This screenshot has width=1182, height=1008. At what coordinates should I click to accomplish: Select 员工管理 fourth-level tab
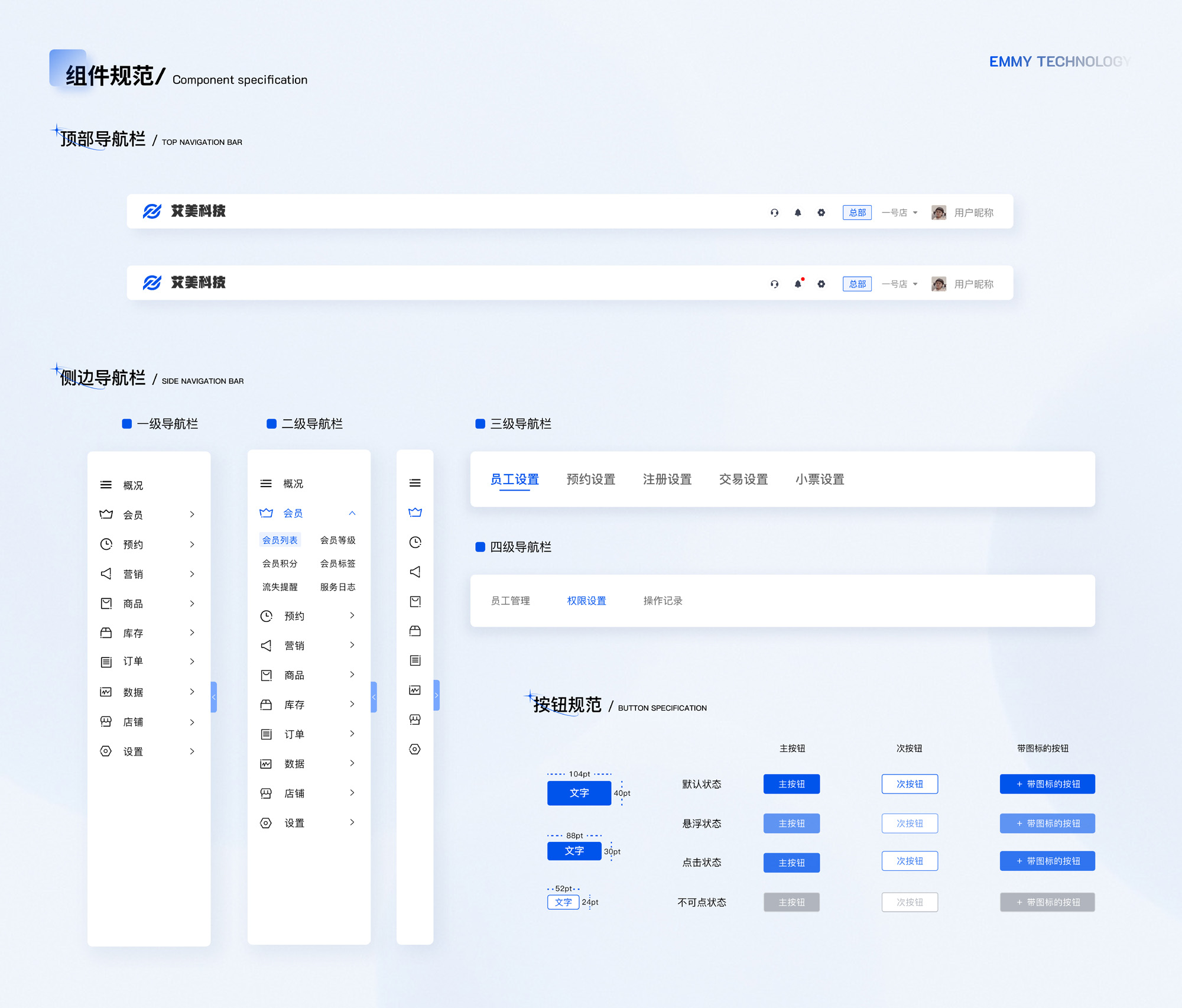click(511, 601)
